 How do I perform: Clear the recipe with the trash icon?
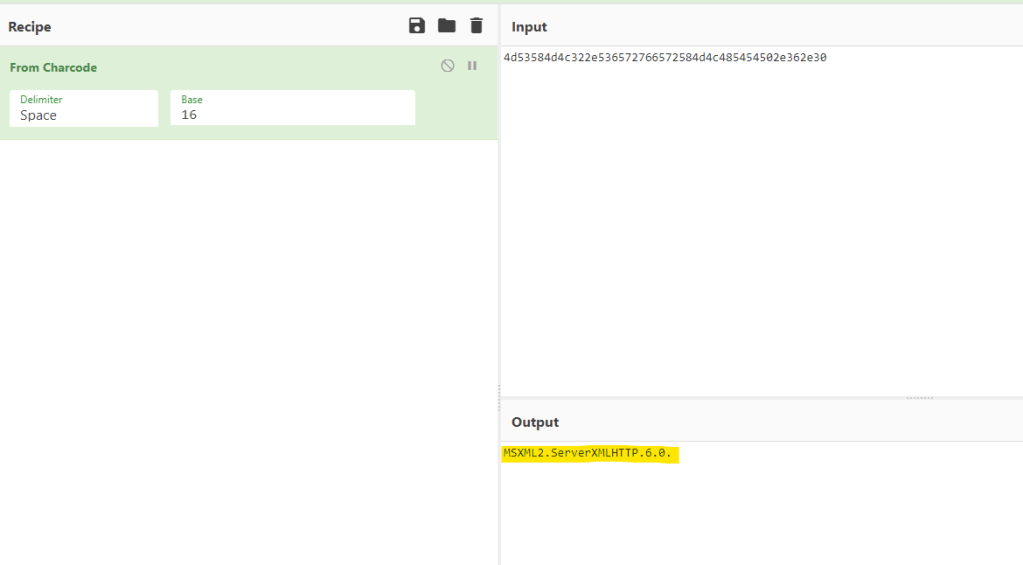[476, 26]
